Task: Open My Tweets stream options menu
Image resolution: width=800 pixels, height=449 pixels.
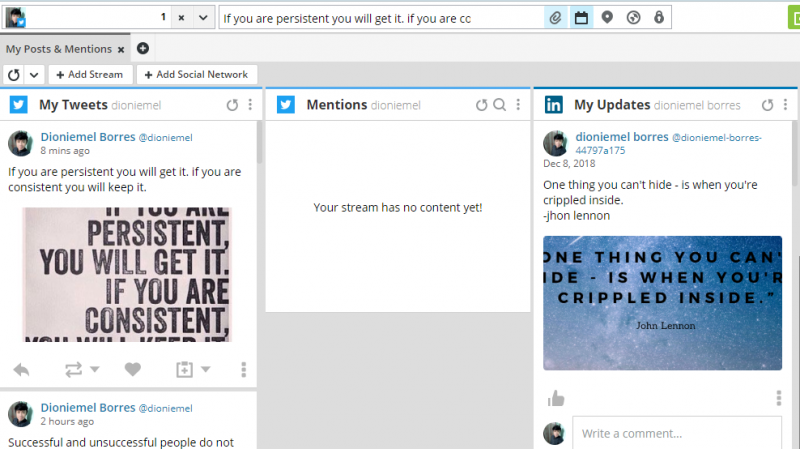Action: (x=250, y=105)
